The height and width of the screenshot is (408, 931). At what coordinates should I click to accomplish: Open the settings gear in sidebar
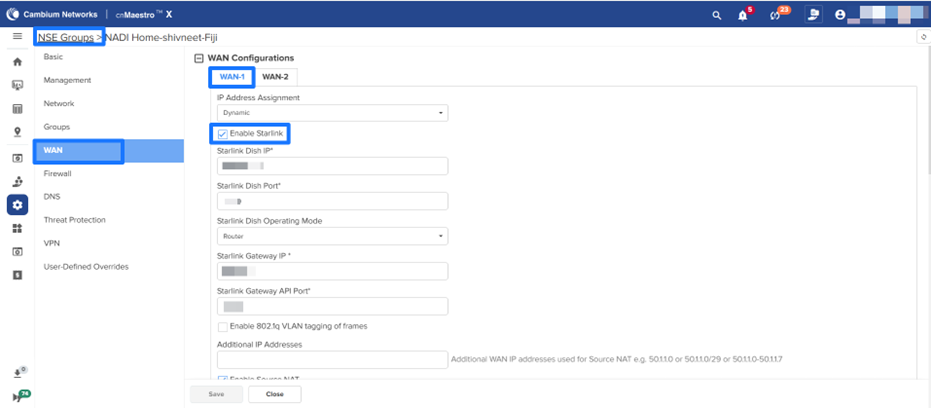tap(17, 205)
